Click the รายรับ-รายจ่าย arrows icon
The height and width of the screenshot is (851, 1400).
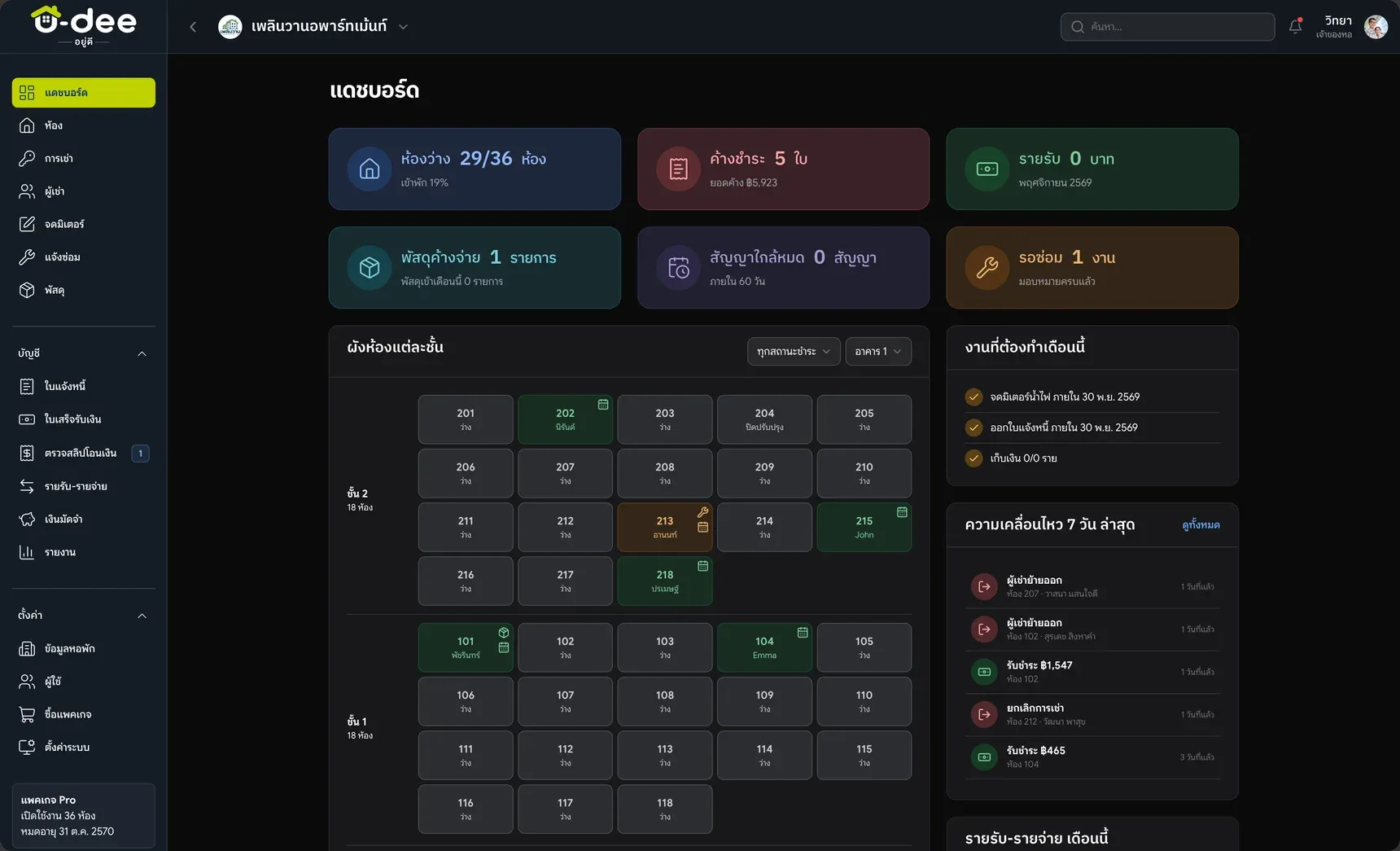tap(27, 486)
